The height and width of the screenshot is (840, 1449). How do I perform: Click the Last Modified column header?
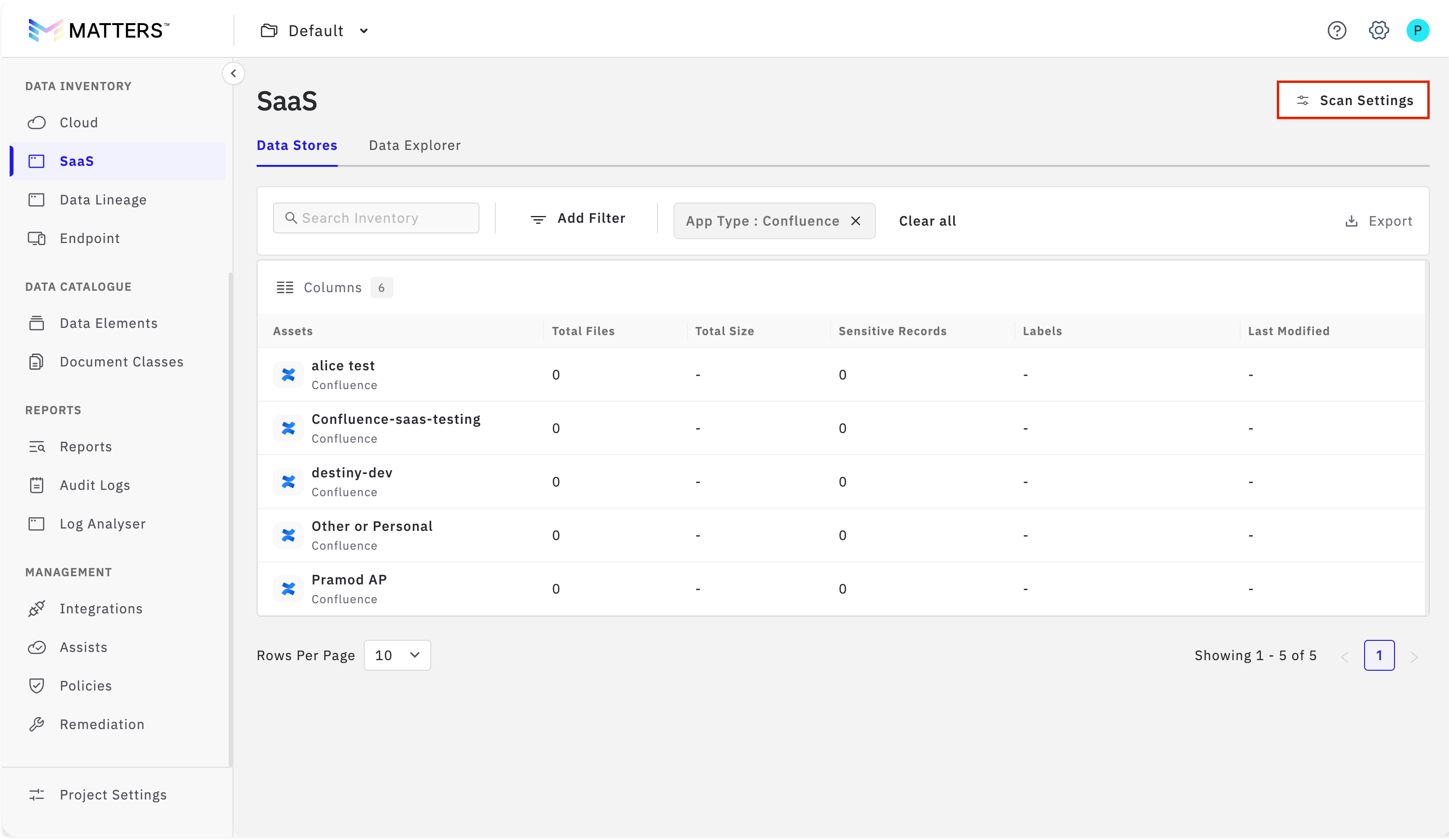click(x=1288, y=331)
